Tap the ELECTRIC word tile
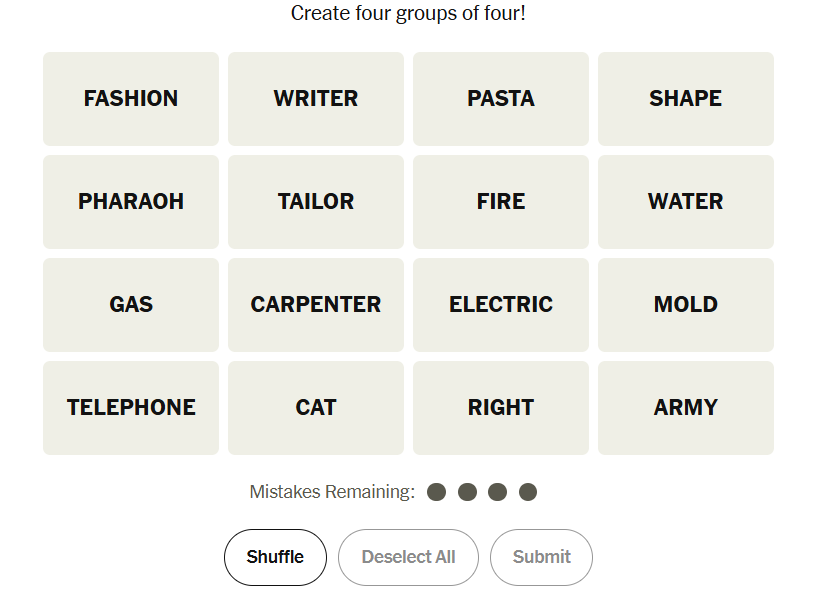This screenshot has height=613, width=823. (501, 305)
